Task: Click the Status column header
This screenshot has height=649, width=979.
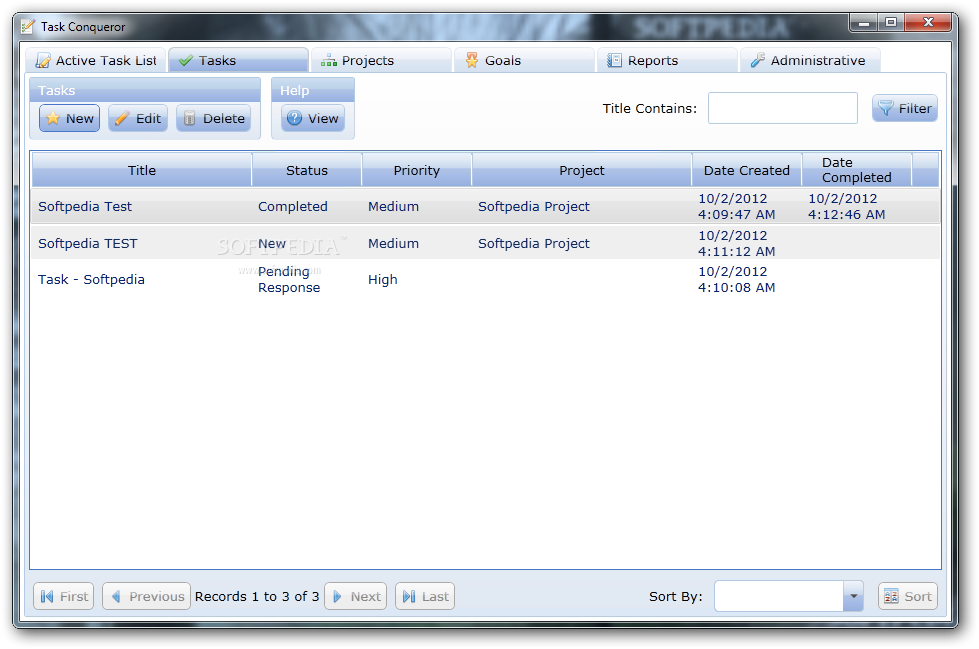Action: tap(307, 170)
